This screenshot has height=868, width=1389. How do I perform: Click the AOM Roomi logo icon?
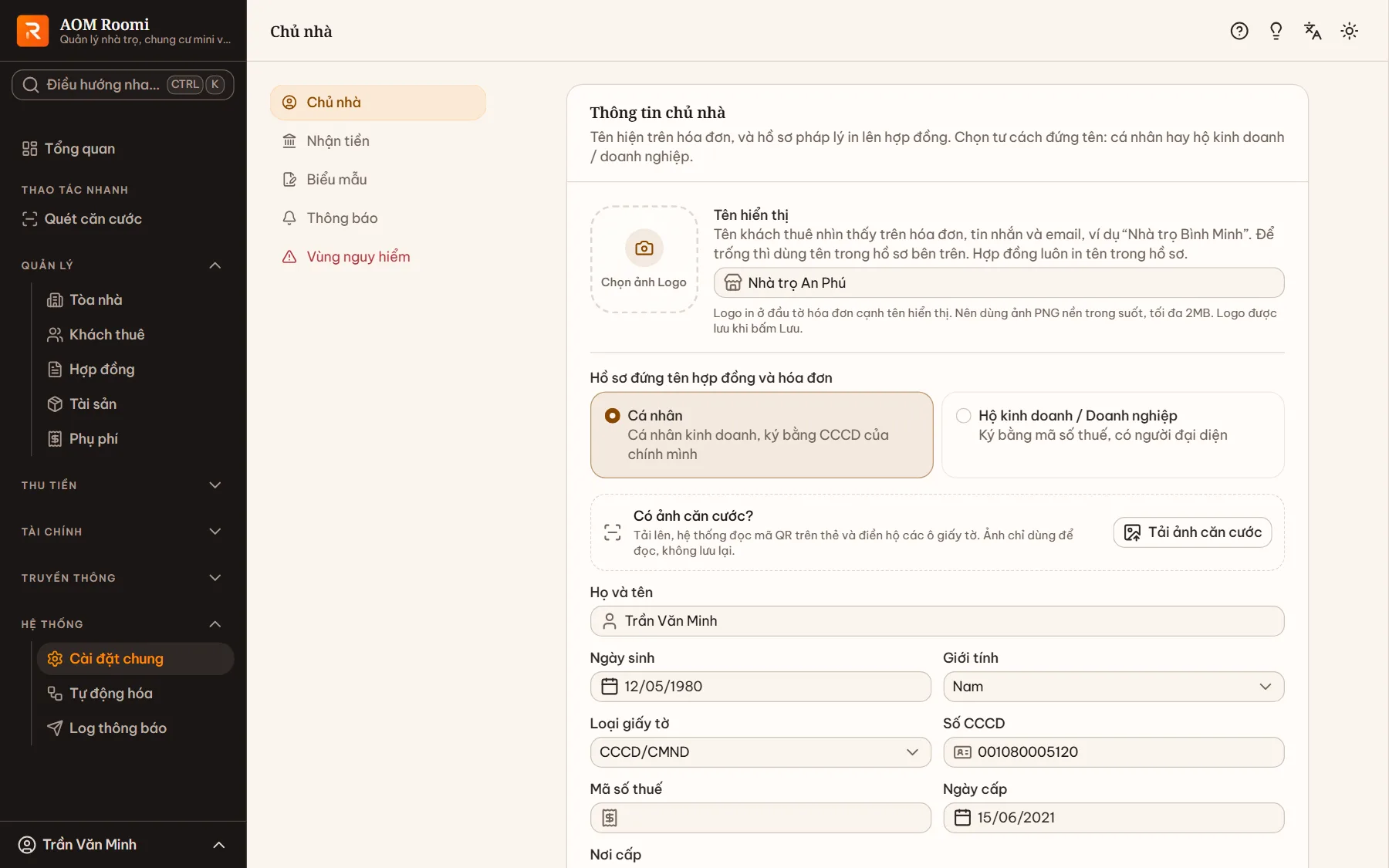[x=32, y=31]
